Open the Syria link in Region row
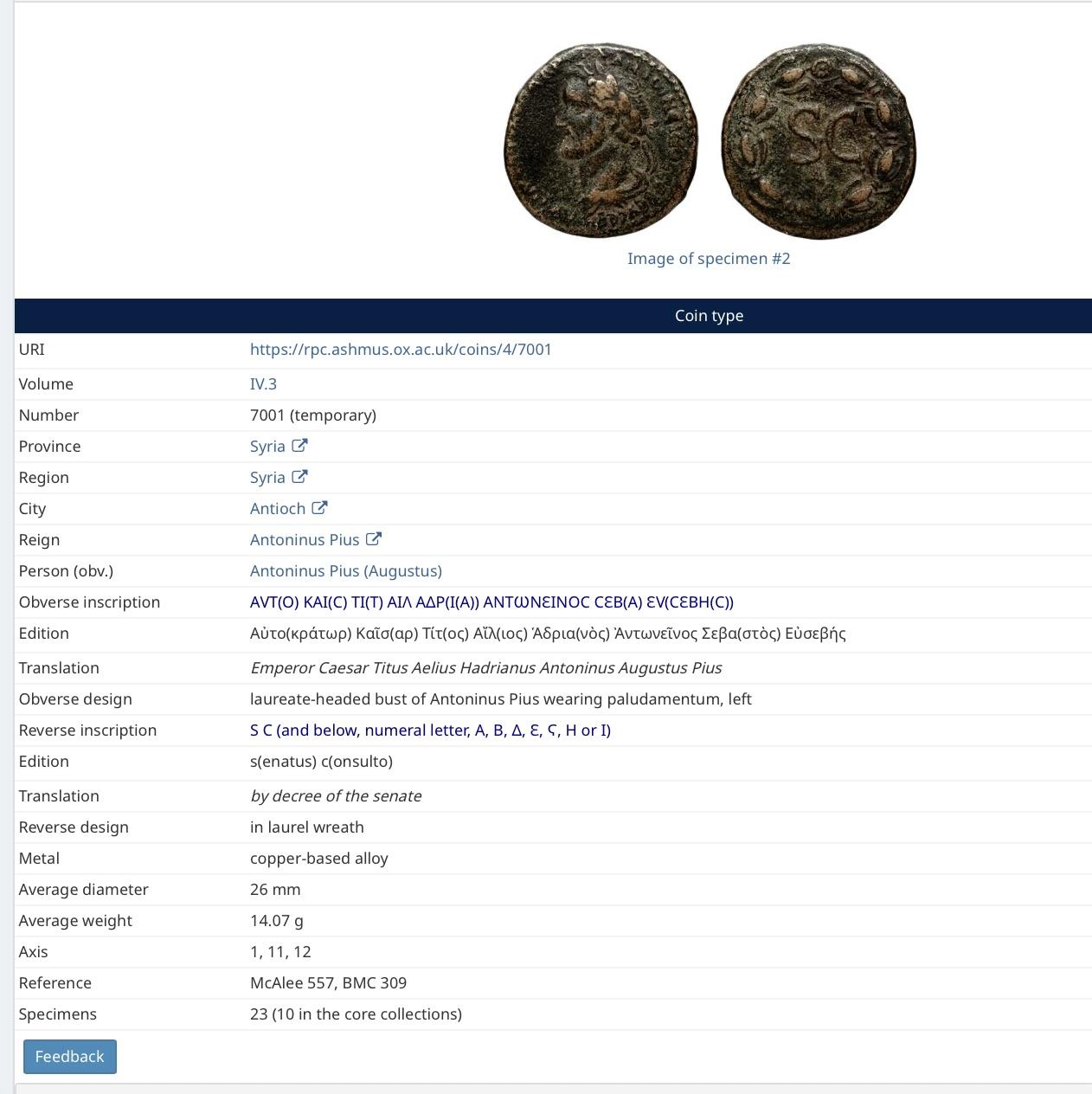The height and width of the screenshot is (1094, 1092). (267, 478)
